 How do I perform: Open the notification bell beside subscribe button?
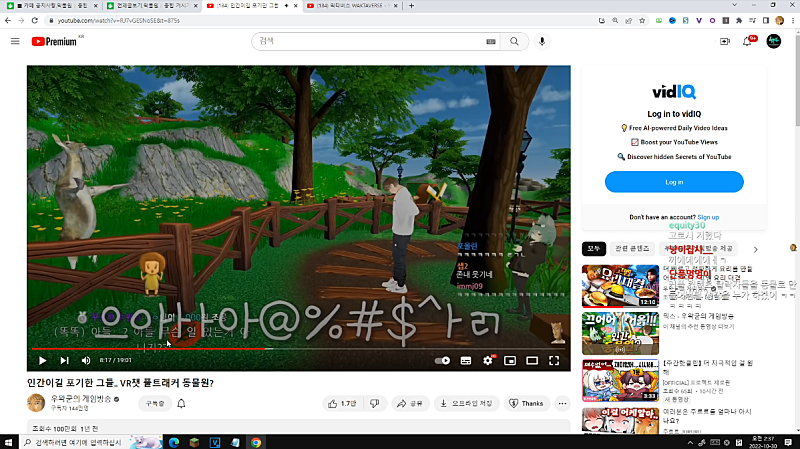[181, 404]
